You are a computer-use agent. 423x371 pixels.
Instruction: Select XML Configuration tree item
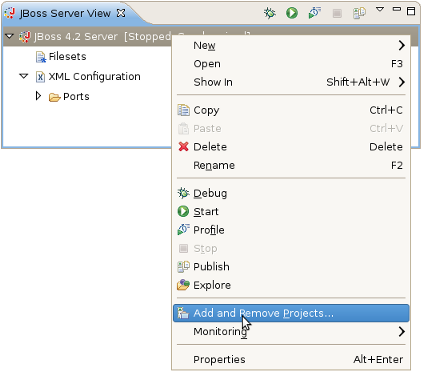pyautogui.click(x=94, y=76)
